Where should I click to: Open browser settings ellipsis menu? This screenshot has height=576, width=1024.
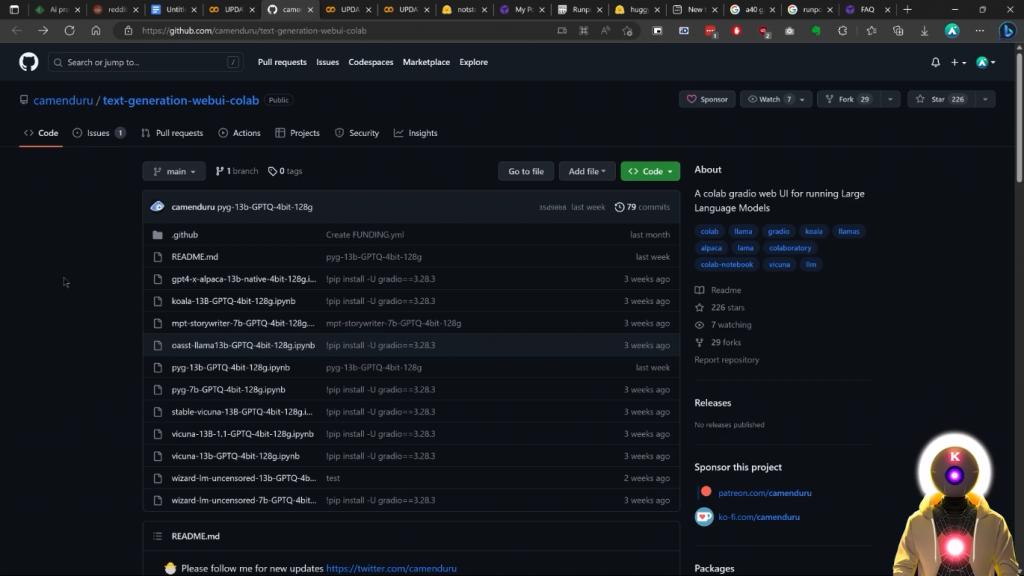coord(980,31)
